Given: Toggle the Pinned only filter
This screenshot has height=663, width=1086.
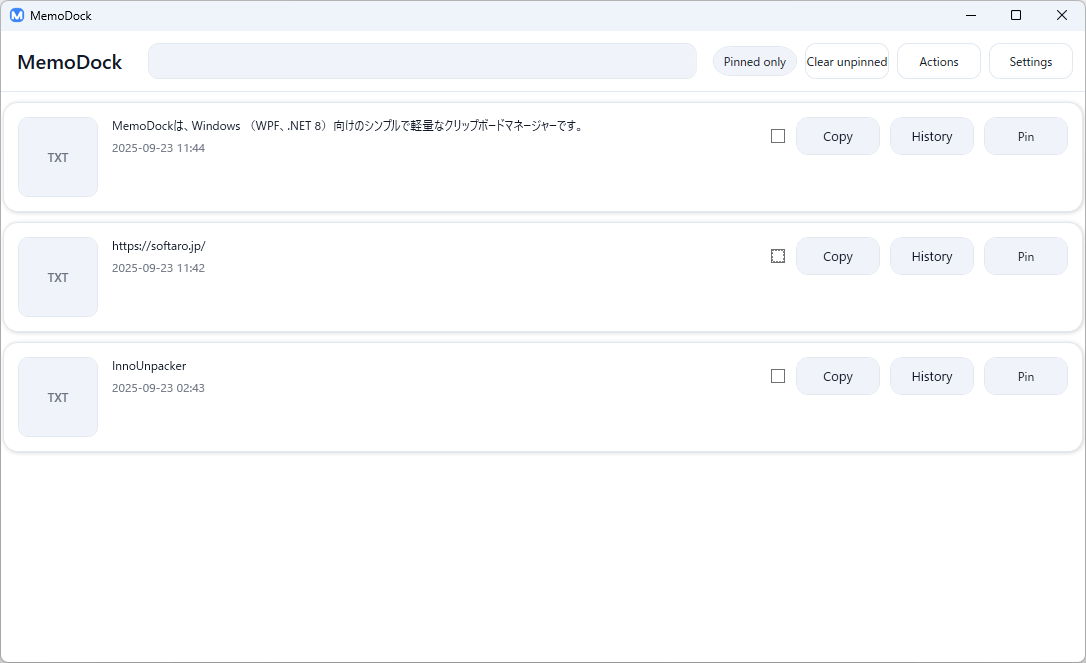Looking at the screenshot, I should coord(754,62).
